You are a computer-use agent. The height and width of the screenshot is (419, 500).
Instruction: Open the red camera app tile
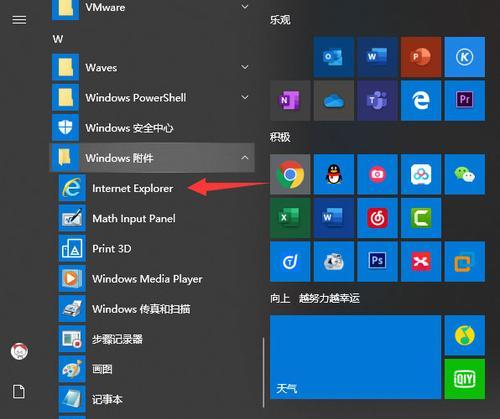coord(377,174)
